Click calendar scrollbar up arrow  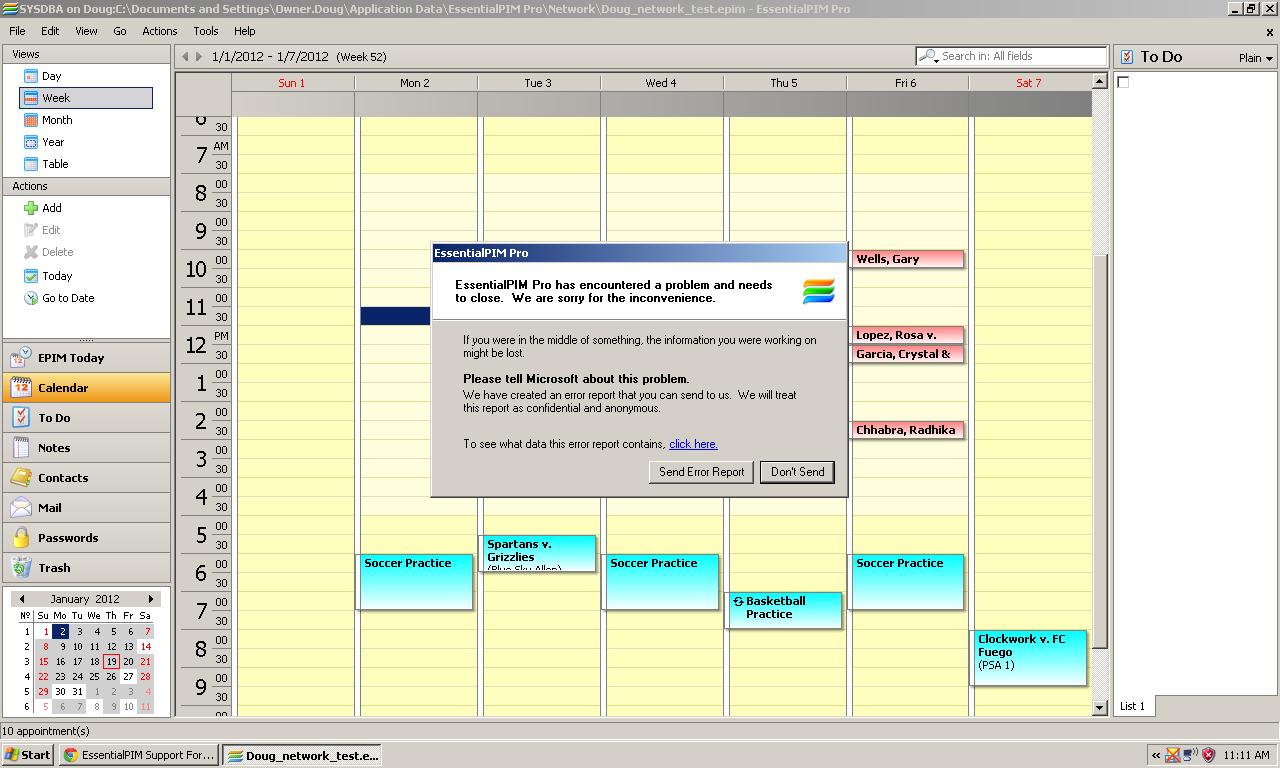click(1100, 82)
